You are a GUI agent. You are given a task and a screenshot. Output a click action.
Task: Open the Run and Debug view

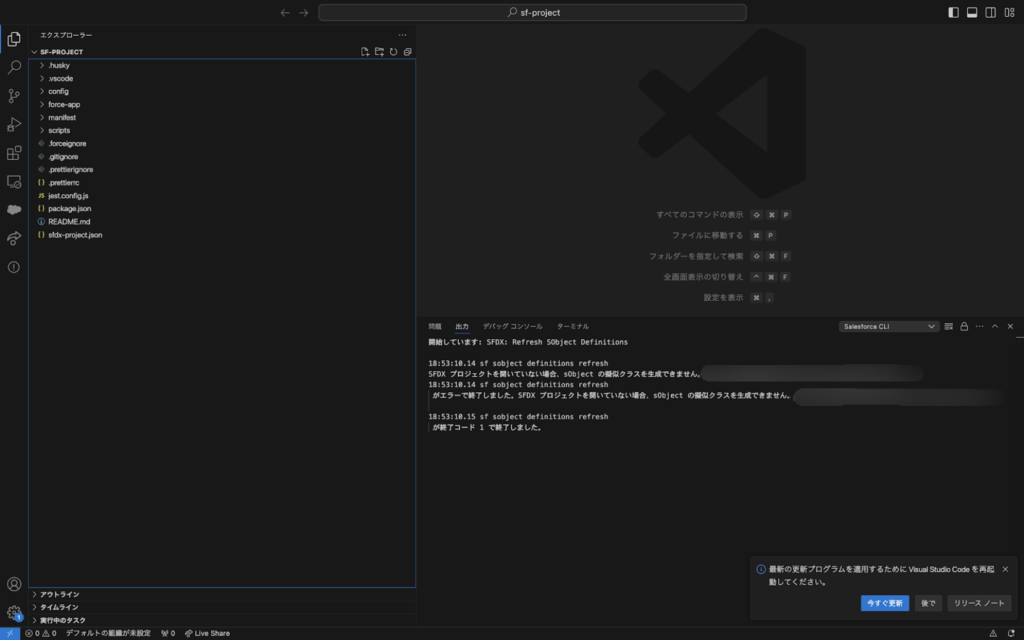point(14,125)
